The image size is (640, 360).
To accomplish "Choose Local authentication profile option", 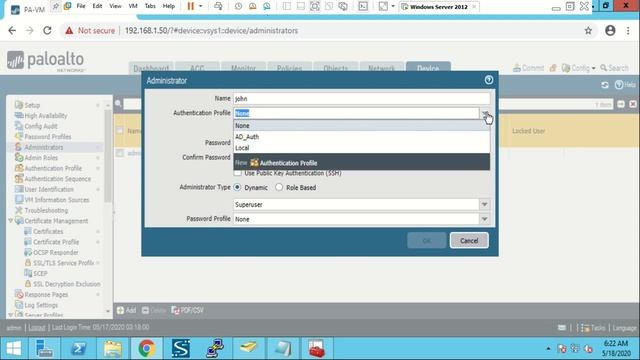I will pos(362,148).
